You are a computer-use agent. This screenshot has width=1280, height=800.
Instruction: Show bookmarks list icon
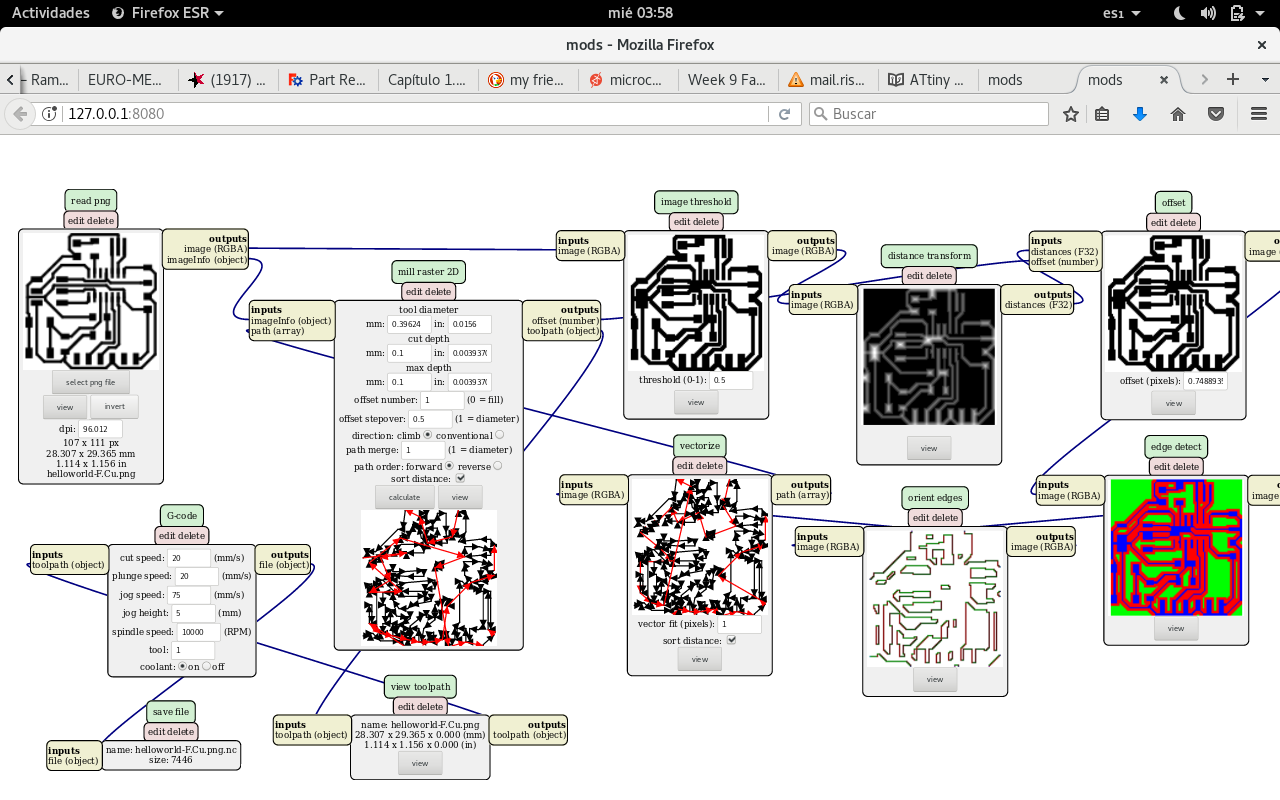point(1102,114)
